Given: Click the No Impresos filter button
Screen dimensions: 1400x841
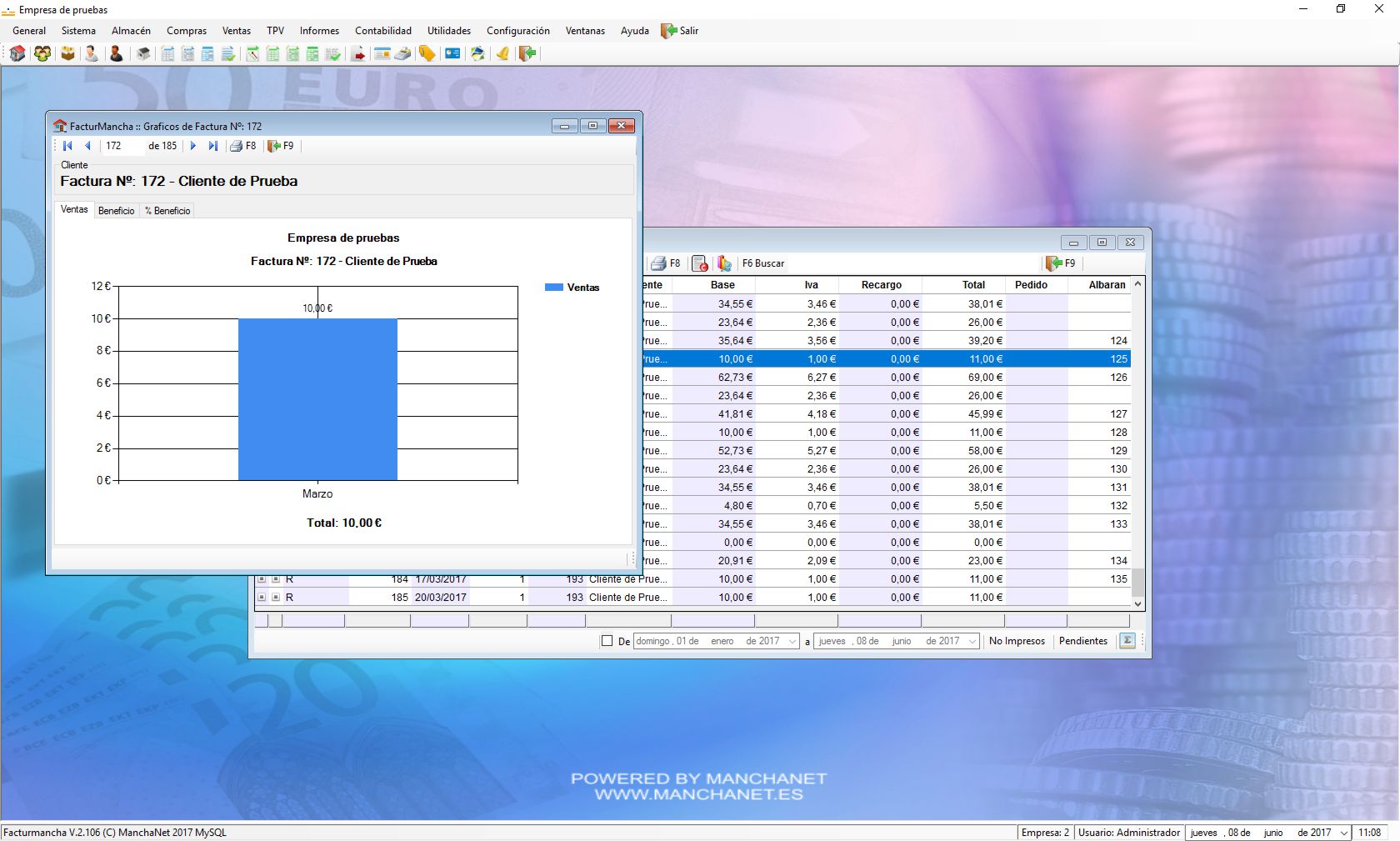Looking at the screenshot, I should [x=1017, y=641].
